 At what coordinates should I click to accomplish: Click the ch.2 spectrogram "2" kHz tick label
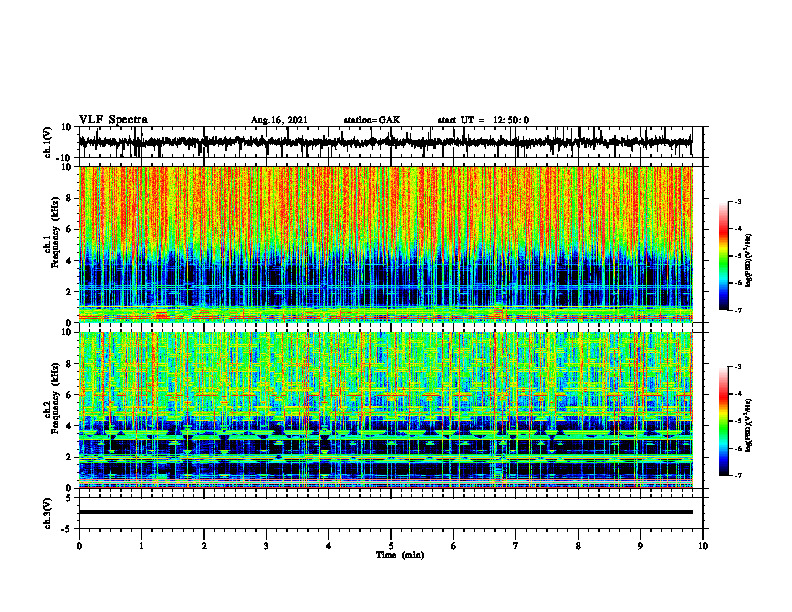(69, 457)
